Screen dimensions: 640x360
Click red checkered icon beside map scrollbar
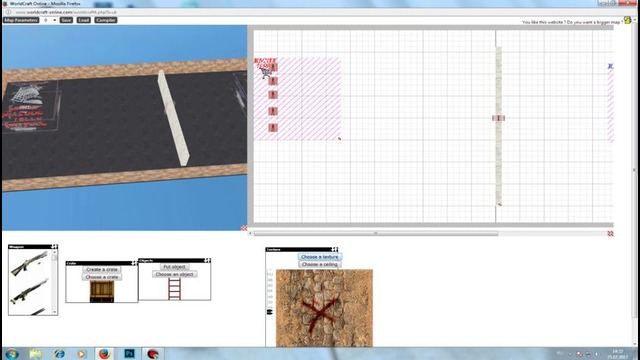click(610, 233)
